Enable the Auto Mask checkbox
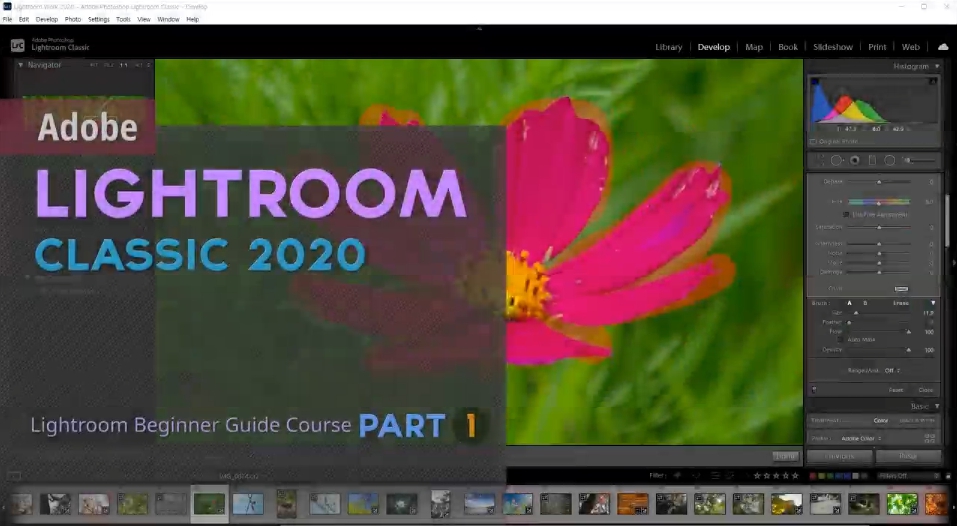Screen dimensions: 957x526 840,340
